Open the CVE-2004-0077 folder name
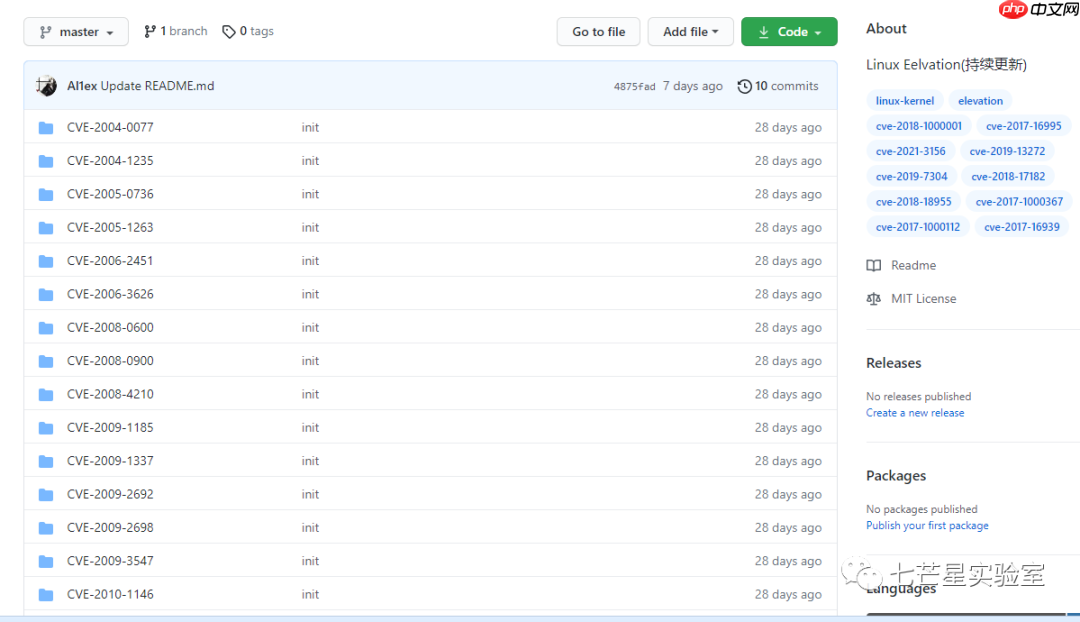Image resolution: width=1080 pixels, height=622 pixels. click(110, 127)
